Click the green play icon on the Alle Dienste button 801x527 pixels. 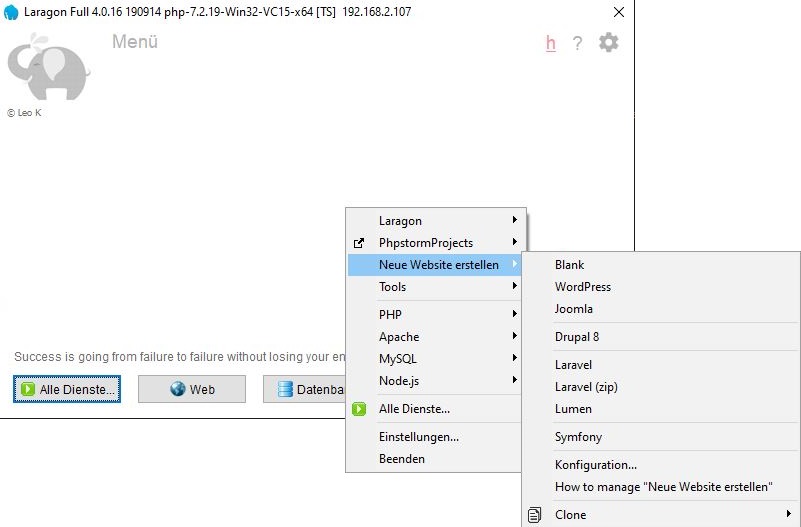pos(28,389)
